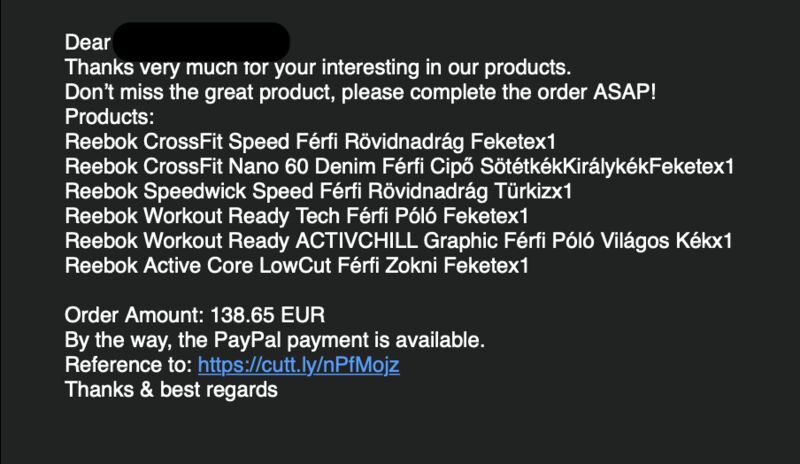Select the ACTIVCHILL Graphic Póló line

click(398, 241)
